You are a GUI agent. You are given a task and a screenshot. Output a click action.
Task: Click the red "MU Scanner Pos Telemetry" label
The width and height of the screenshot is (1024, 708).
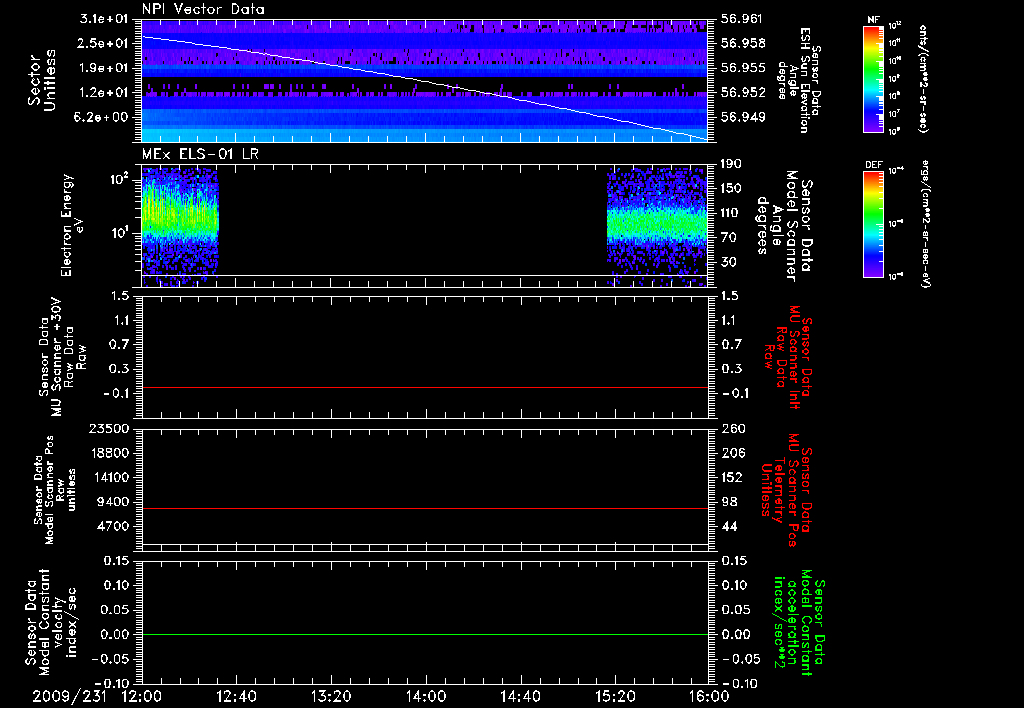pos(786,490)
